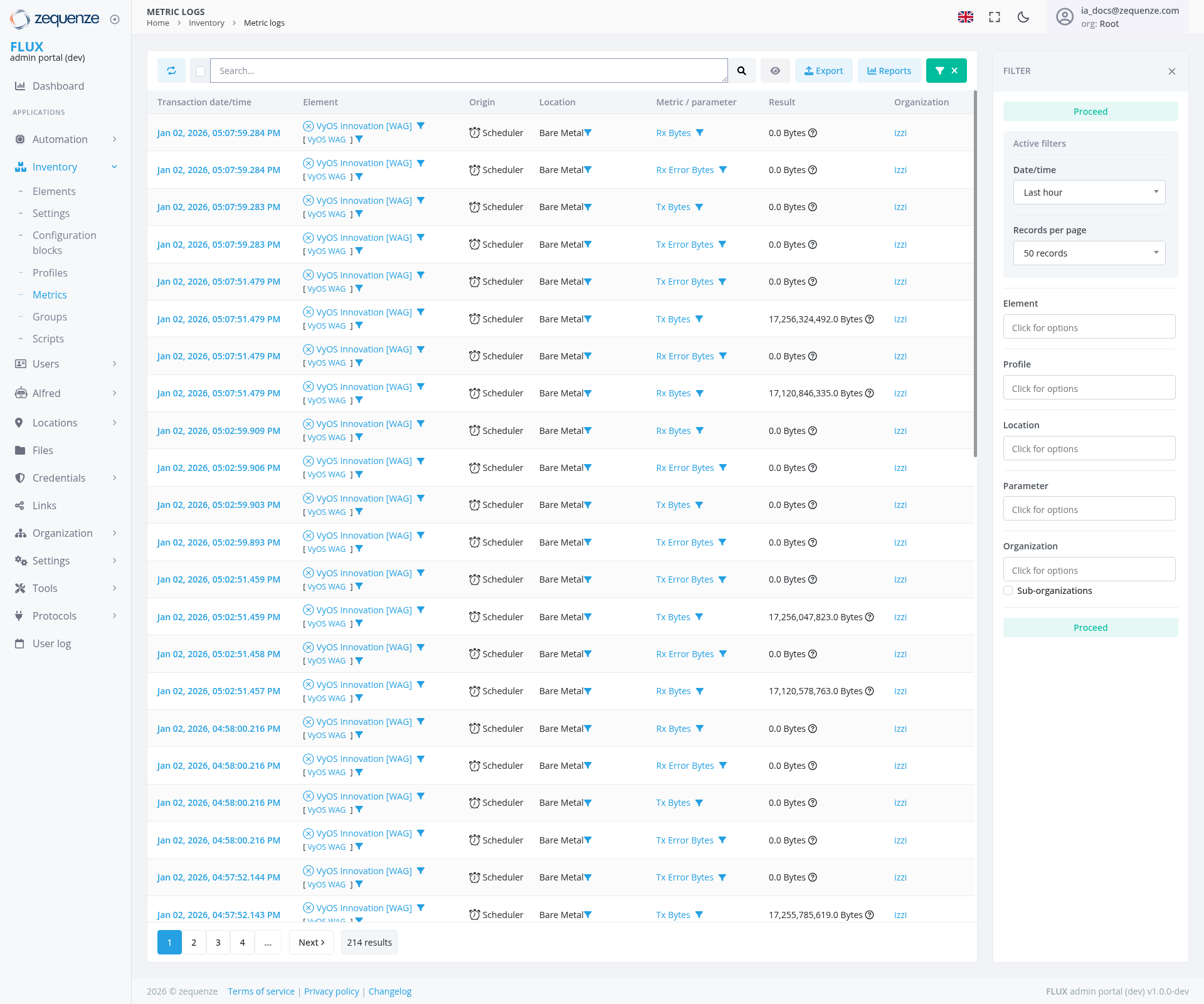The width and height of the screenshot is (1204, 1004).
Task: Switch language via UK flag icon
Action: click(966, 17)
